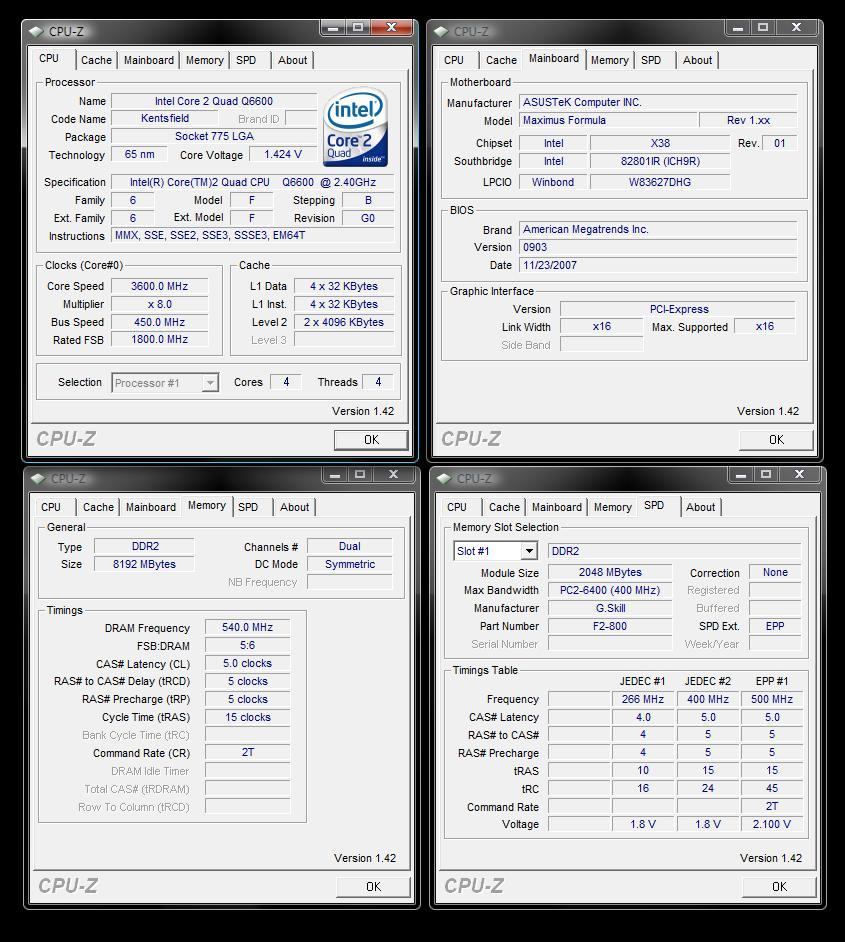Click OK in the CPU window
The image size is (845, 942).
coord(371,440)
